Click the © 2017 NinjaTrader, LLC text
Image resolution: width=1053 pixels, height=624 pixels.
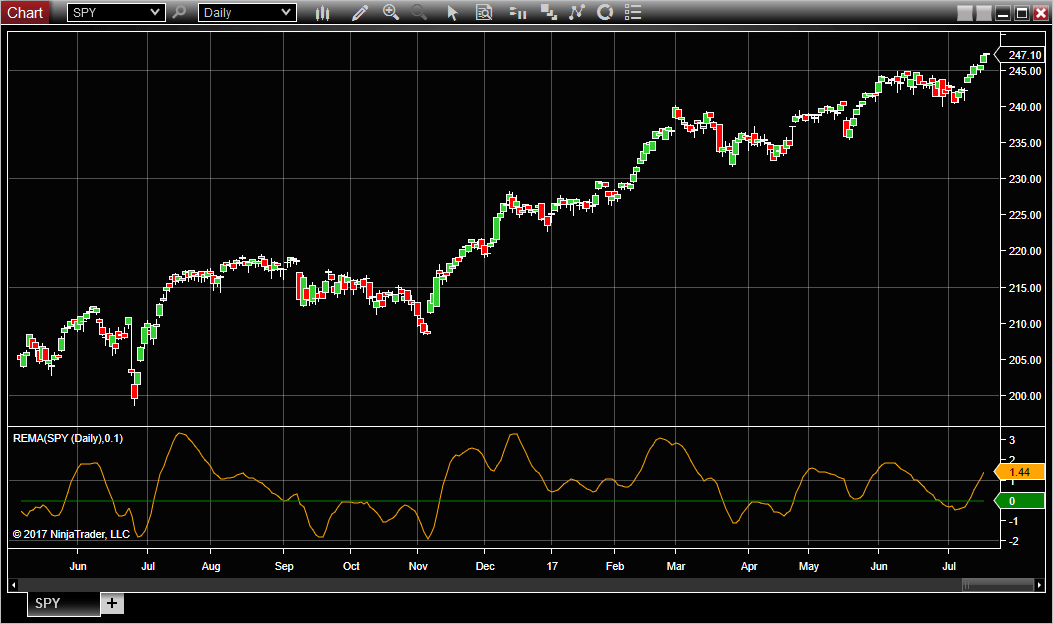pyautogui.click(x=71, y=534)
